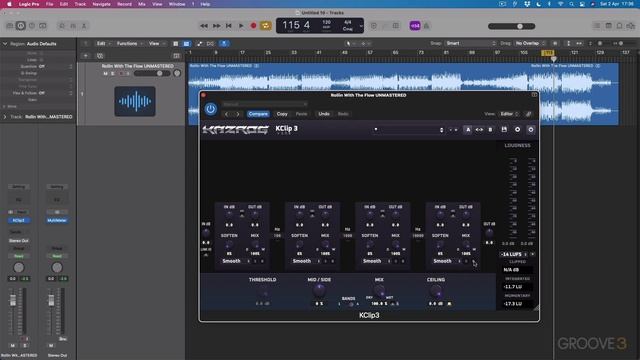Click the Ceiling 0.0 dB value field
Viewport: 640px width, 360px height.
436,304
